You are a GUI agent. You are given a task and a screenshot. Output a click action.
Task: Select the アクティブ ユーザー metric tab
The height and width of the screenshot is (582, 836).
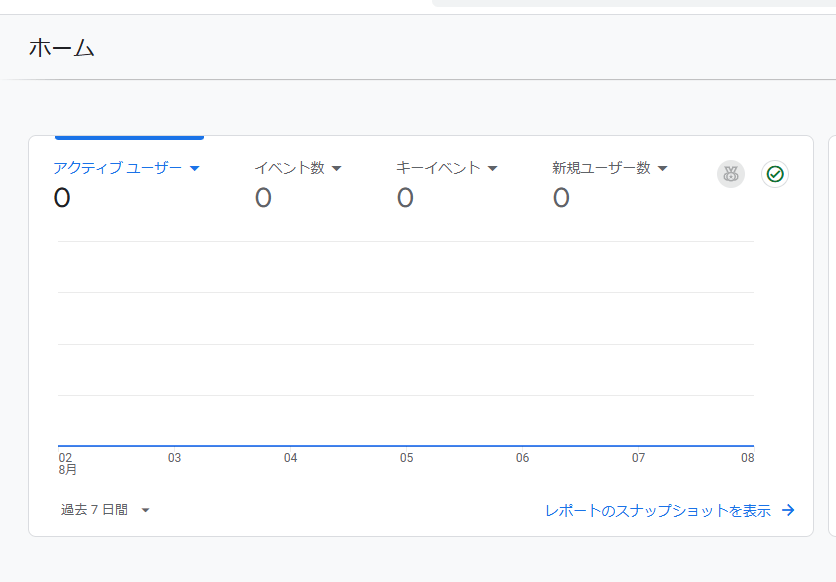[x=117, y=168]
